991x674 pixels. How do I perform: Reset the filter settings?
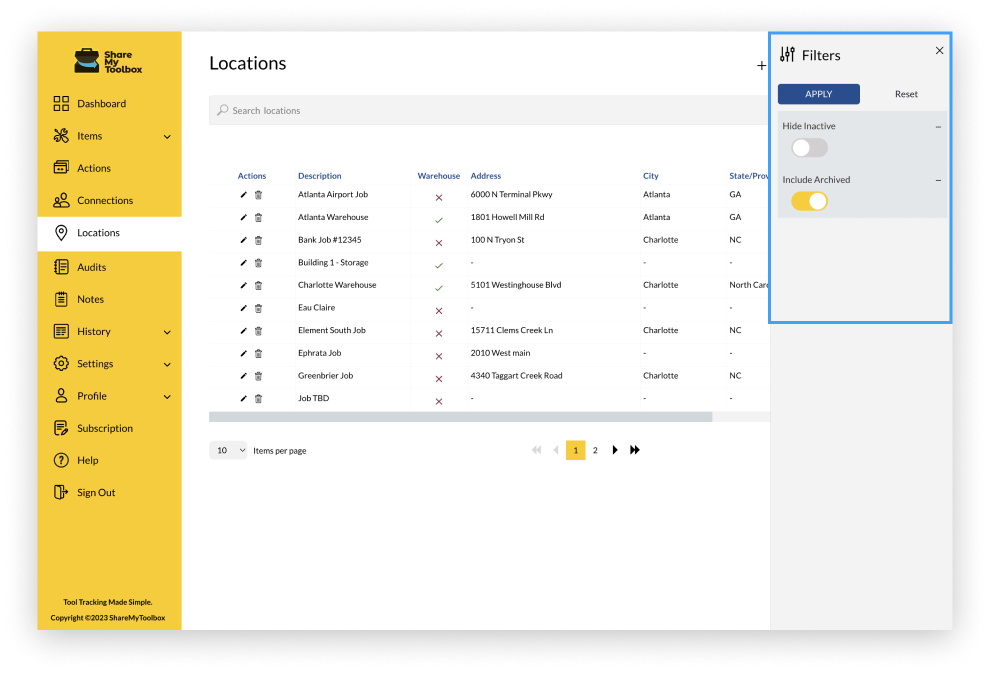[x=905, y=93]
